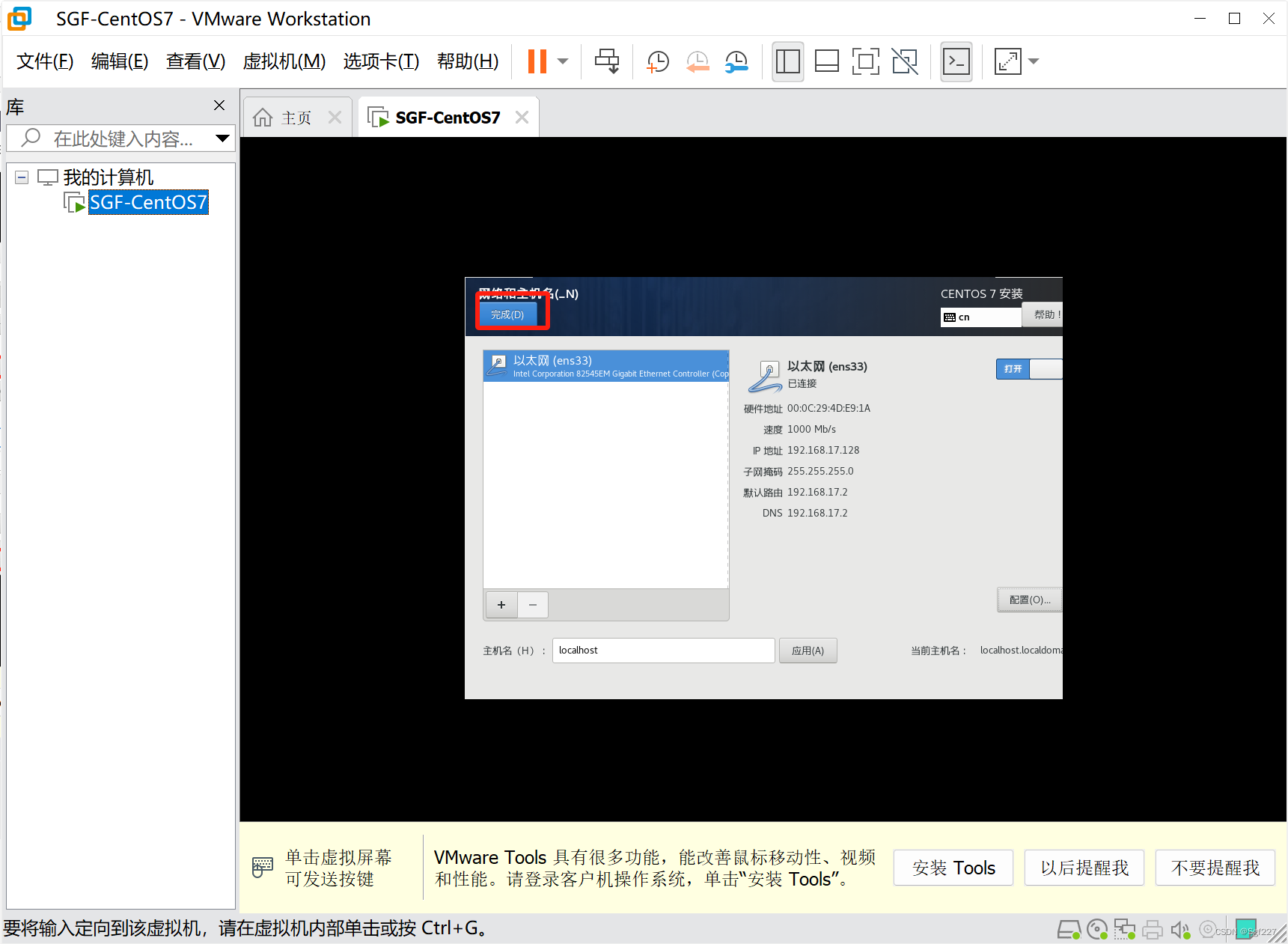Screen dimensions: 1288x944
Task: Open the power options dropdown arrow
Action: coord(563,61)
